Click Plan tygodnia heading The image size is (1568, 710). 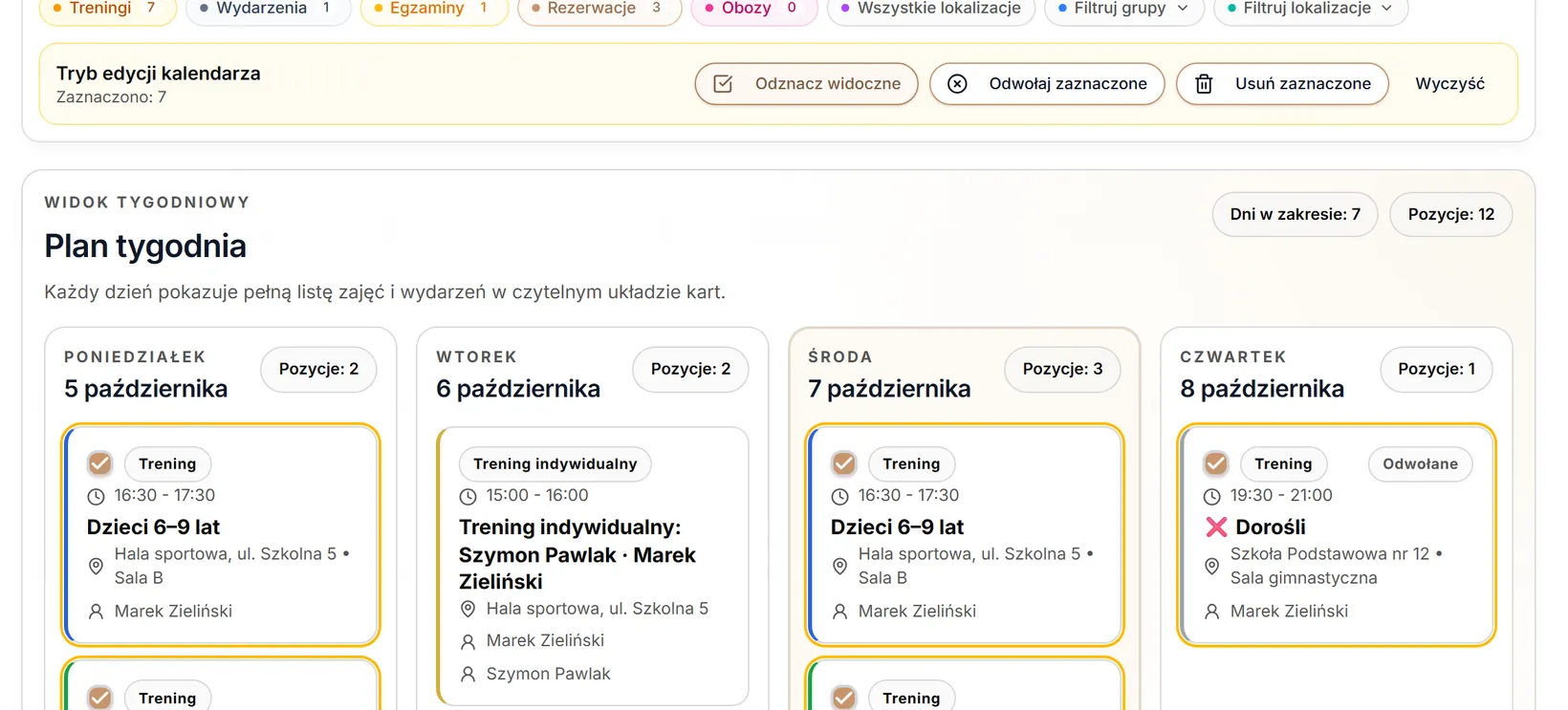point(145,247)
